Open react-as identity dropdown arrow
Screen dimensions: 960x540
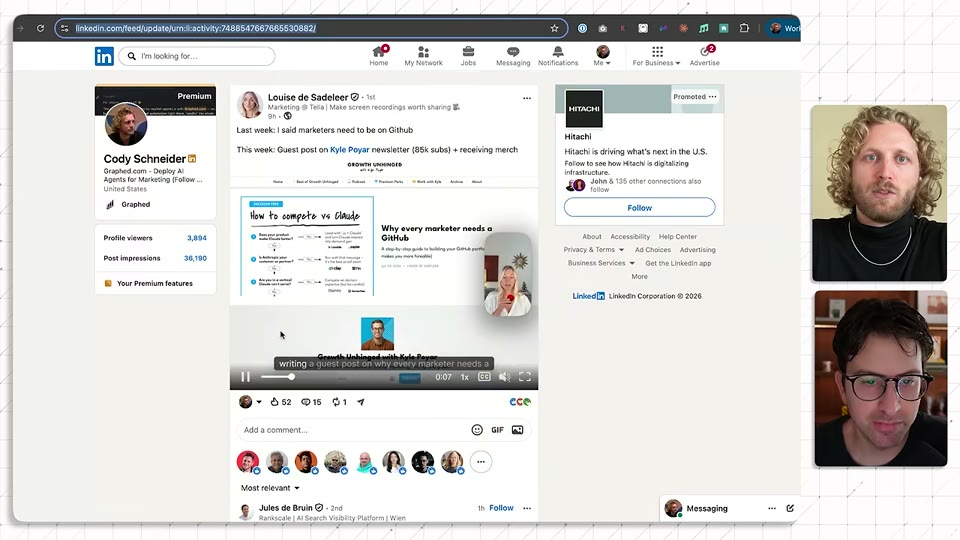259,402
